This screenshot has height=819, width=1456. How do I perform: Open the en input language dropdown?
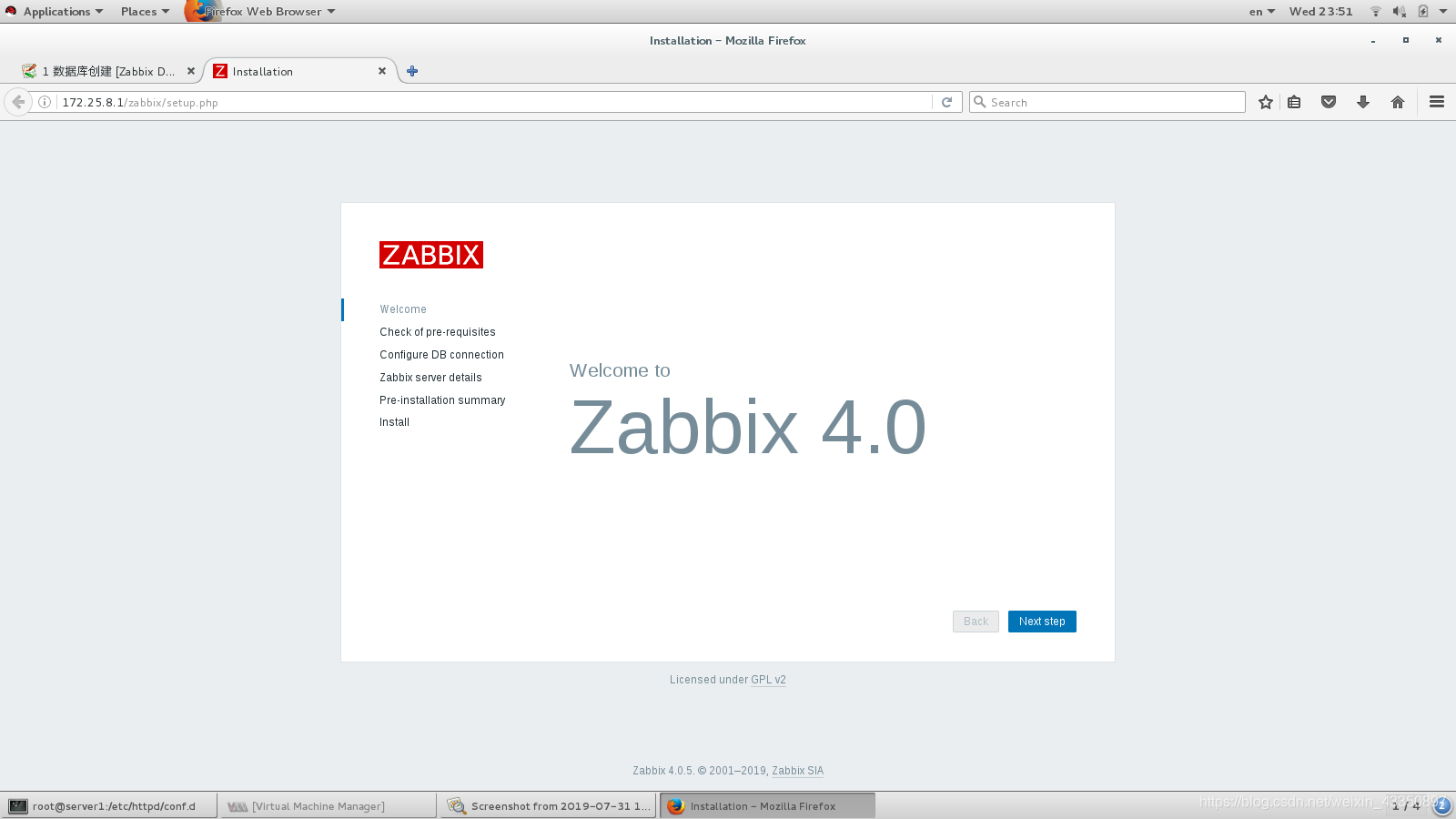[x=1261, y=12]
